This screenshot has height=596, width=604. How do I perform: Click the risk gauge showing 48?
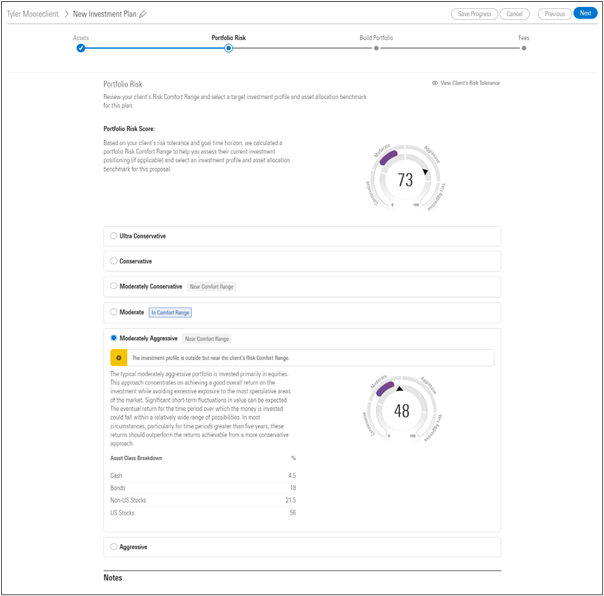pos(402,410)
